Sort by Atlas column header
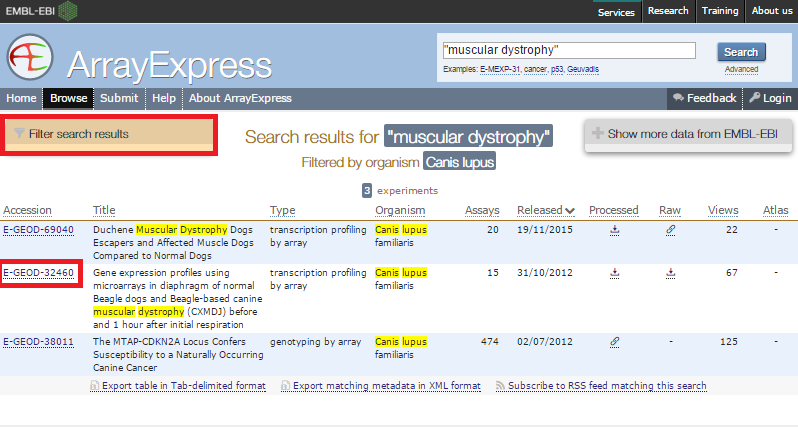The image size is (798, 427). coord(776,210)
